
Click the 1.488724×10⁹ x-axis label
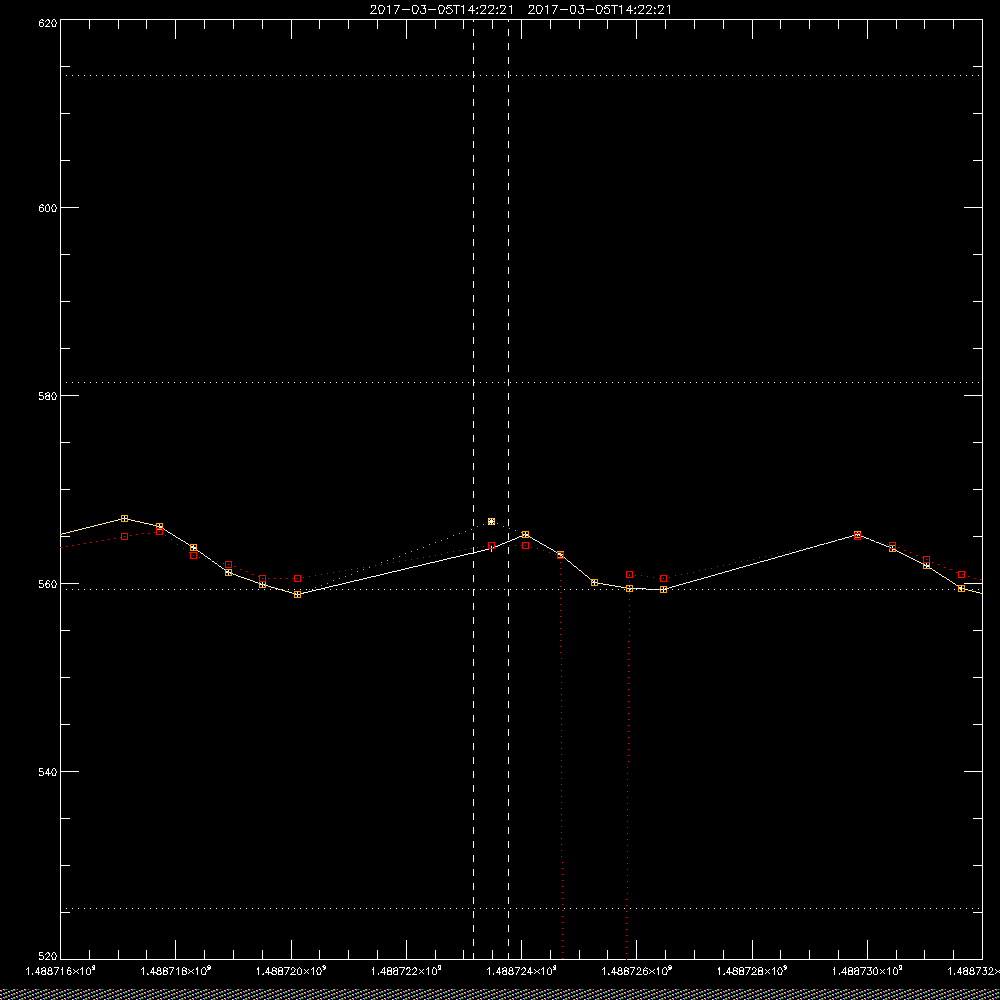pos(522,971)
